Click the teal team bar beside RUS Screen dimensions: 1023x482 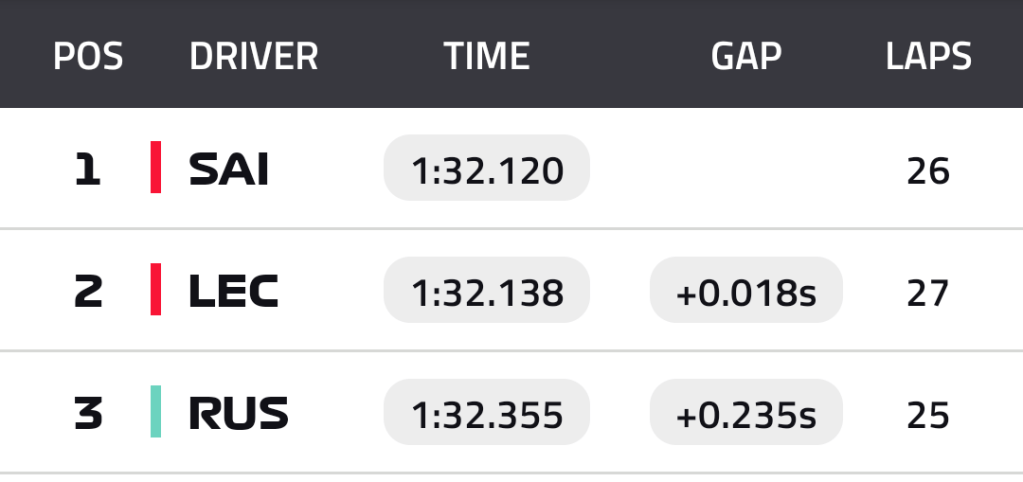(x=156, y=412)
